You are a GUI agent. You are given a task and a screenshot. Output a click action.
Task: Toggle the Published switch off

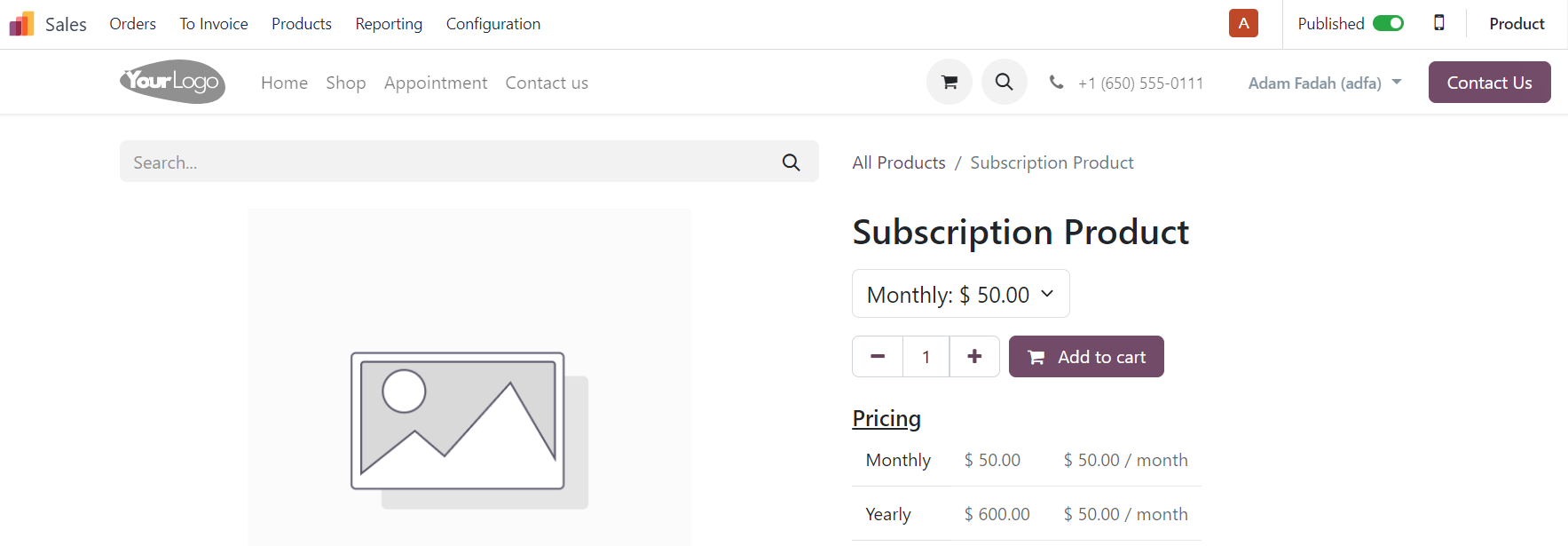(x=1388, y=23)
